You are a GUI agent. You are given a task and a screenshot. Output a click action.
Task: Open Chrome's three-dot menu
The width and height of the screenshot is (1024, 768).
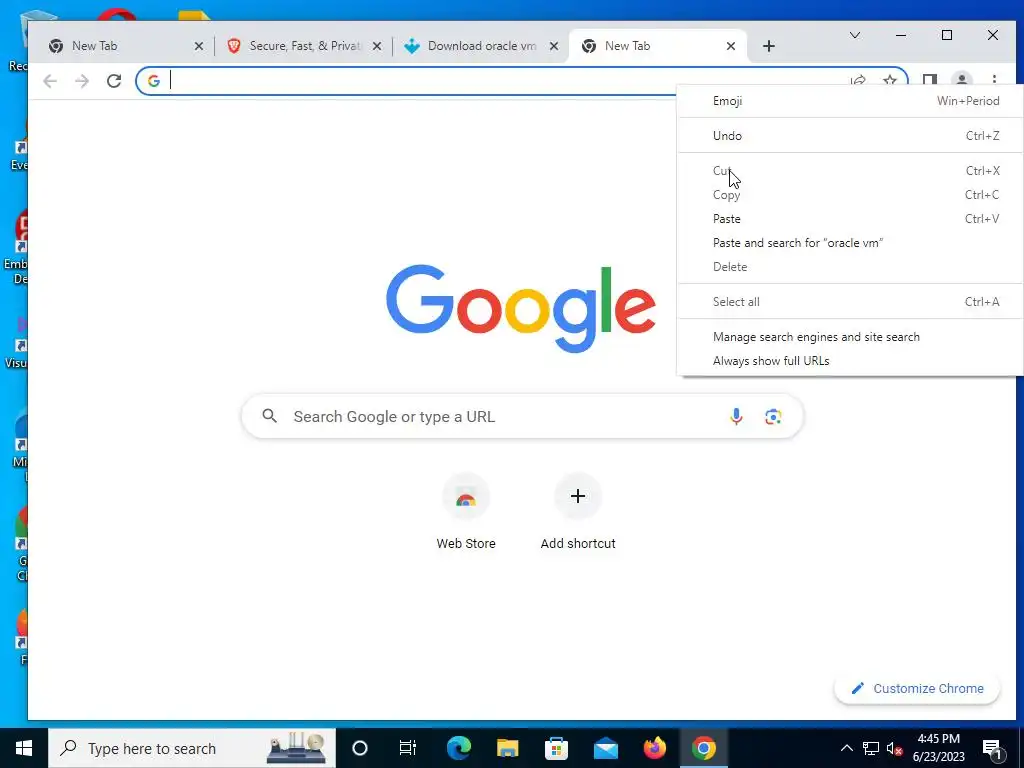coord(994,80)
